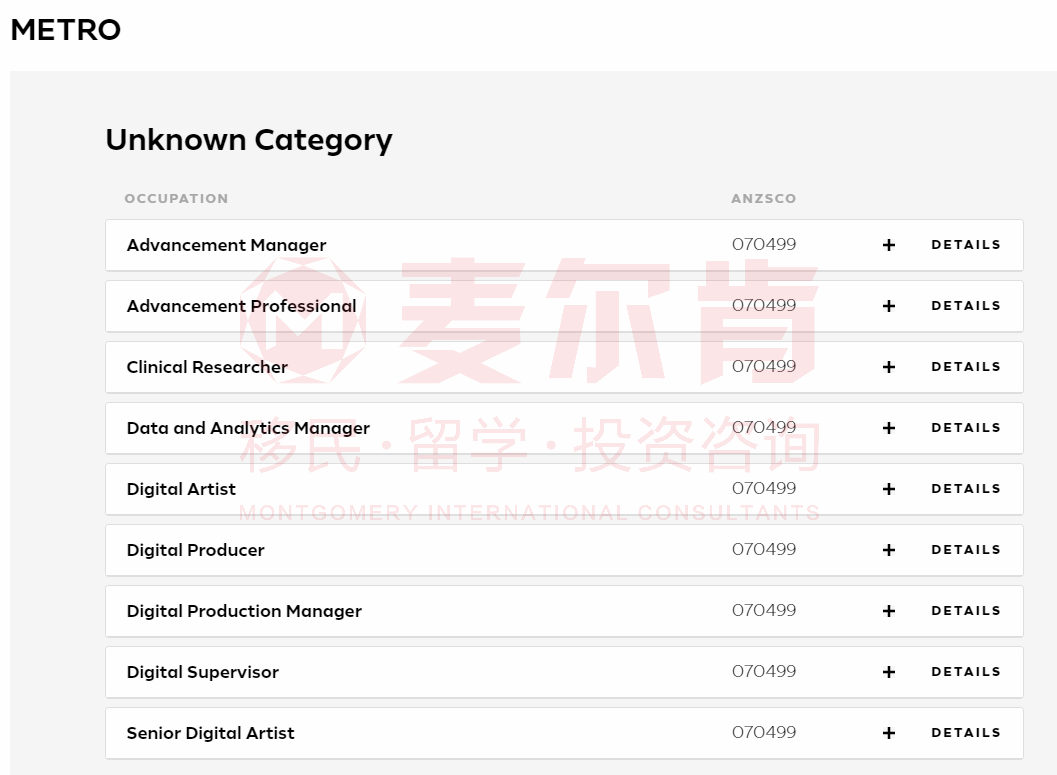Click ANZSCO code 070499 for Digital Producer
Viewport: 1057px width, 775px height.
click(764, 549)
